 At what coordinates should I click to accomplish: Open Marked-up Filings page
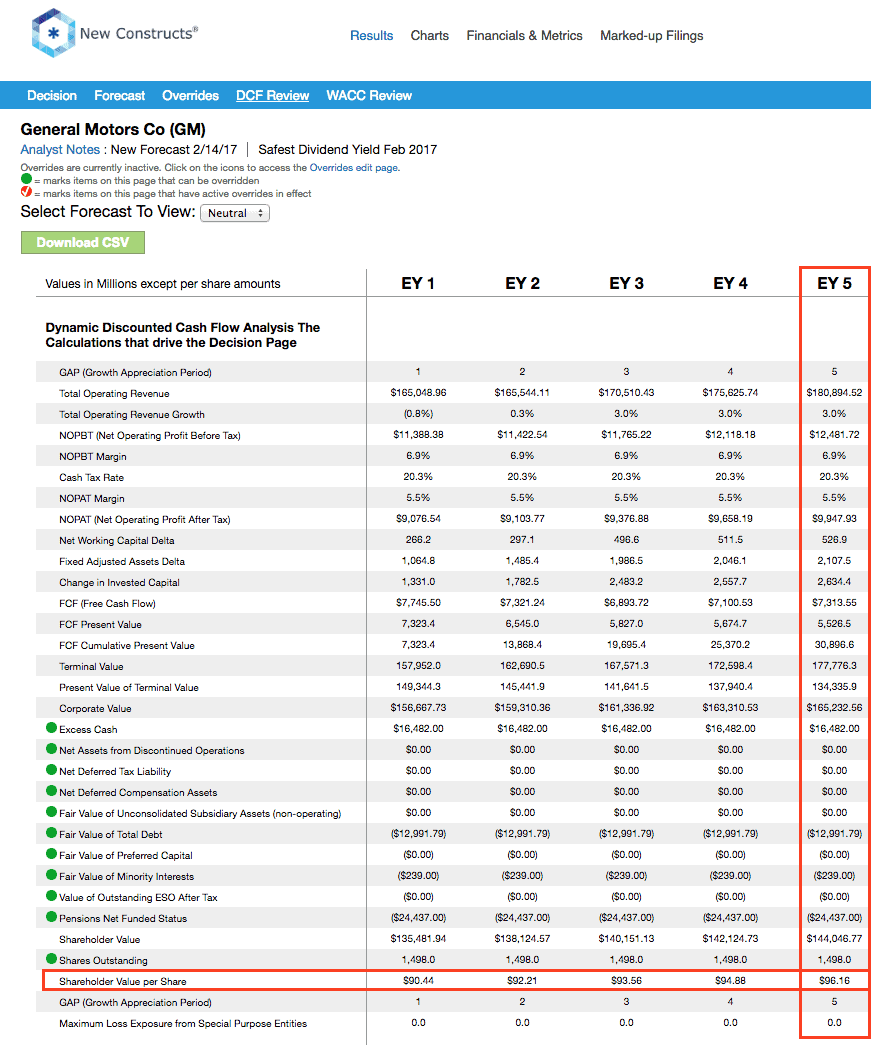(652, 36)
